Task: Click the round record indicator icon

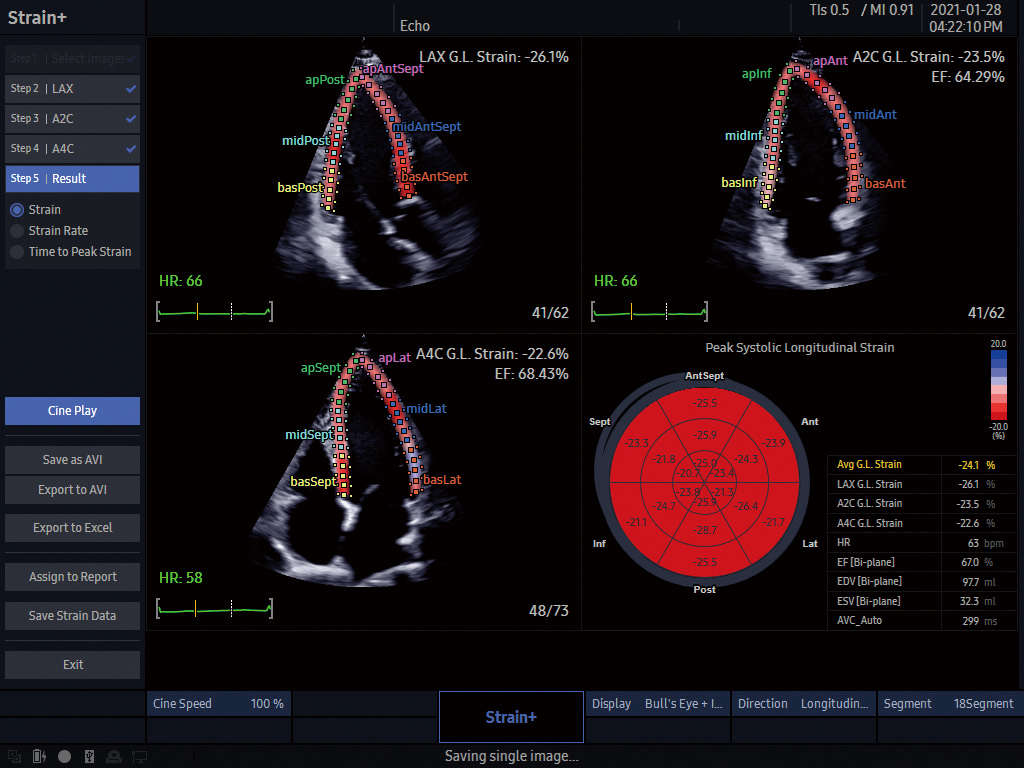Action: pos(64,756)
